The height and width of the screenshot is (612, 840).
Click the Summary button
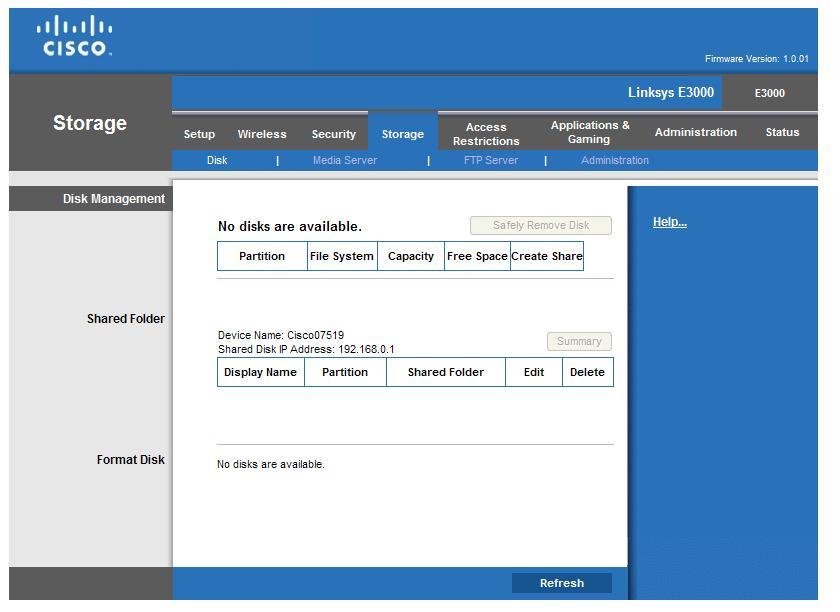pos(579,341)
